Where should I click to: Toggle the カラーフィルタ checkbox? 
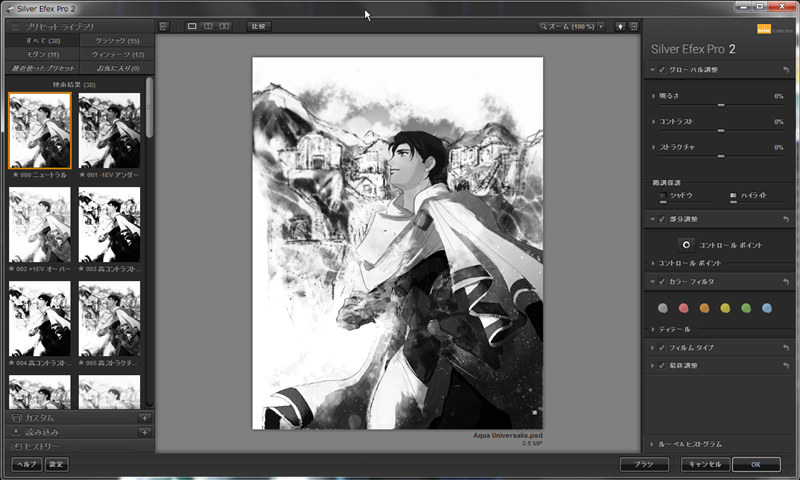click(662, 282)
